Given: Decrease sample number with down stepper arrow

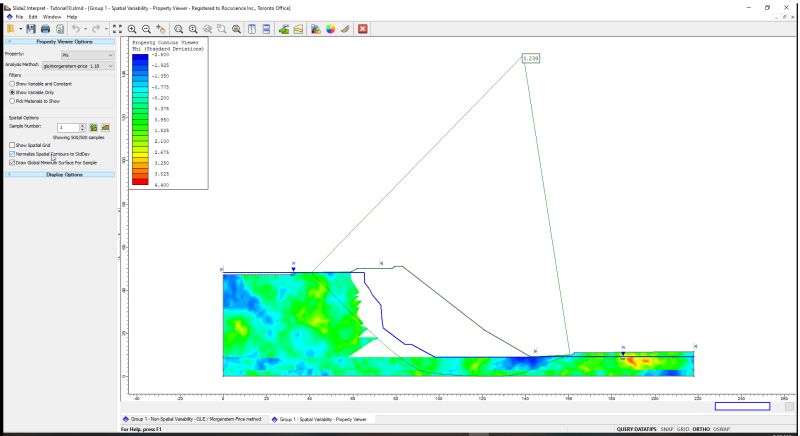Looking at the screenshot, I should (83, 130).
